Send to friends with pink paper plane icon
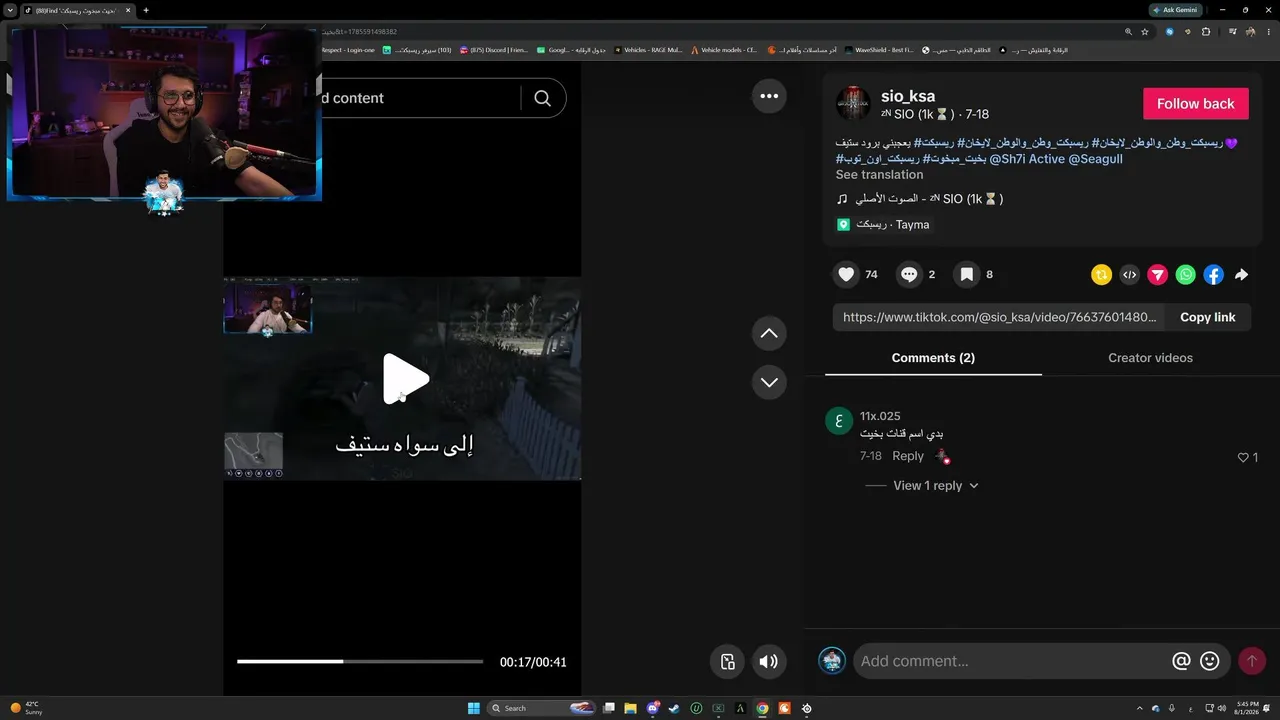 click(x=1157, y=275)
